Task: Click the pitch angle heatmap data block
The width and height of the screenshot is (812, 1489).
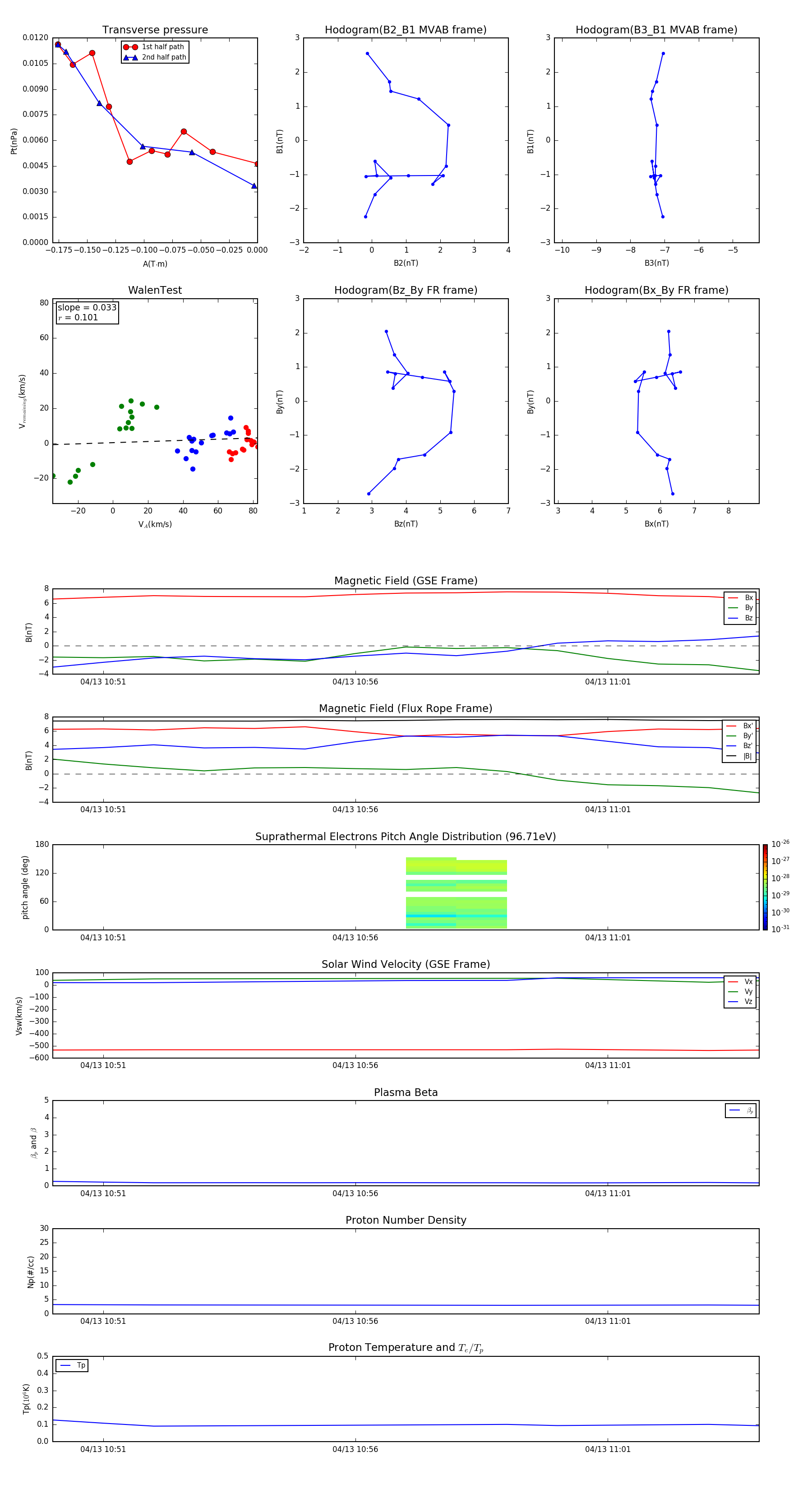Action: tap(457, 893)
